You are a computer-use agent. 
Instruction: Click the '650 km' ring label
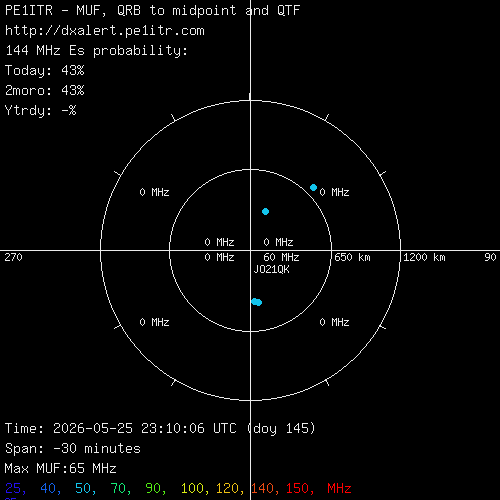click(x=352, y=257)
